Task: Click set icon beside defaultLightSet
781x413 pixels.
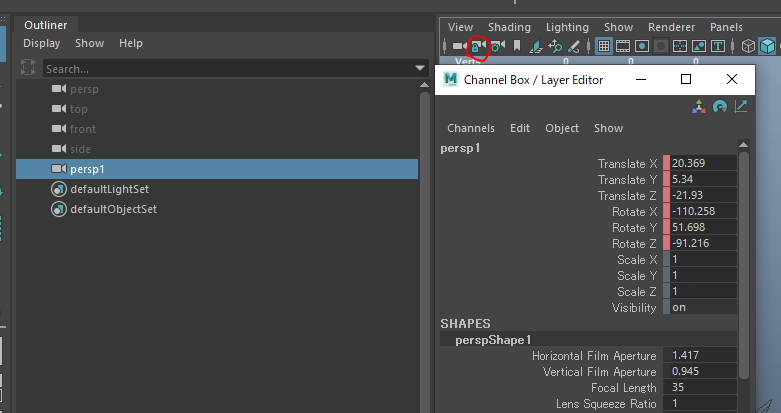Action: click(x=59, y=189)
